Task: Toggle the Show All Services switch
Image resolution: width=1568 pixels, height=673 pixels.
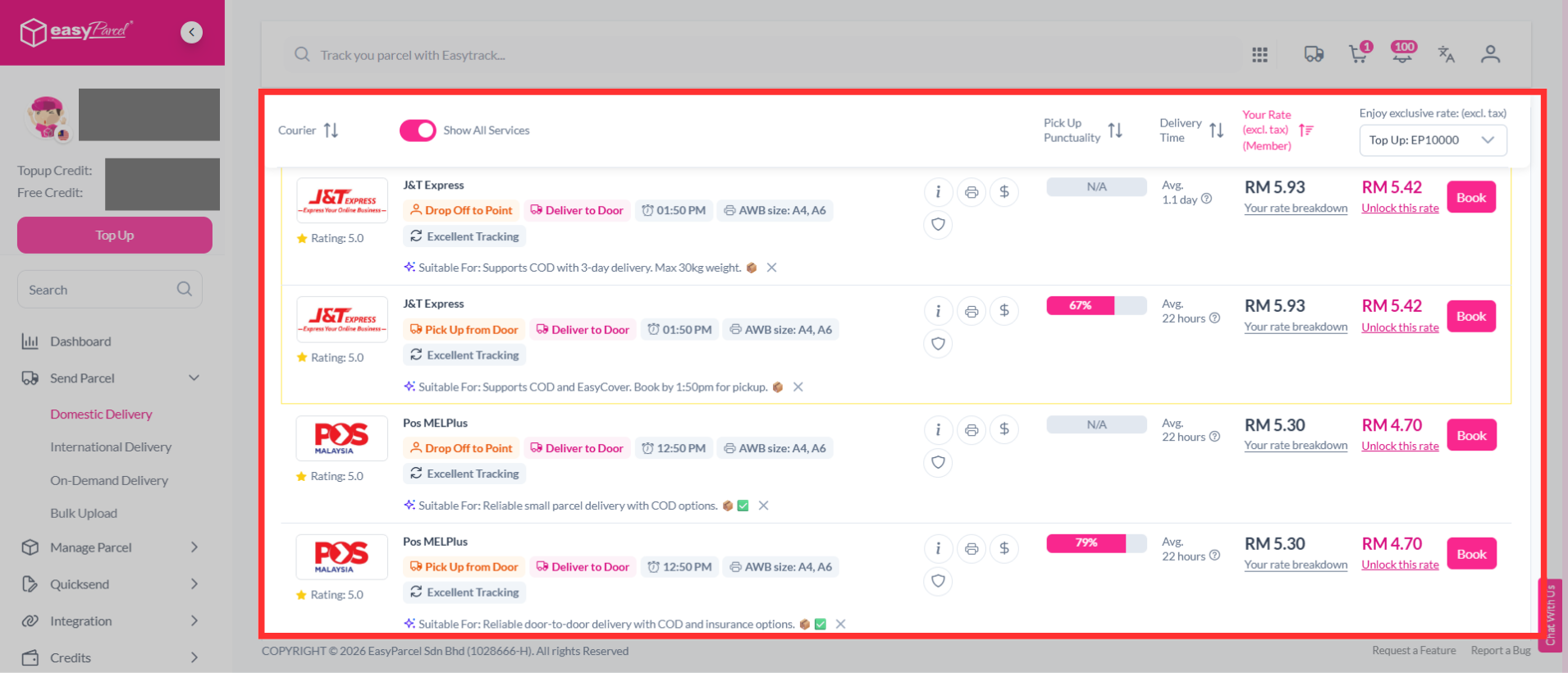Action: [418, 130]
